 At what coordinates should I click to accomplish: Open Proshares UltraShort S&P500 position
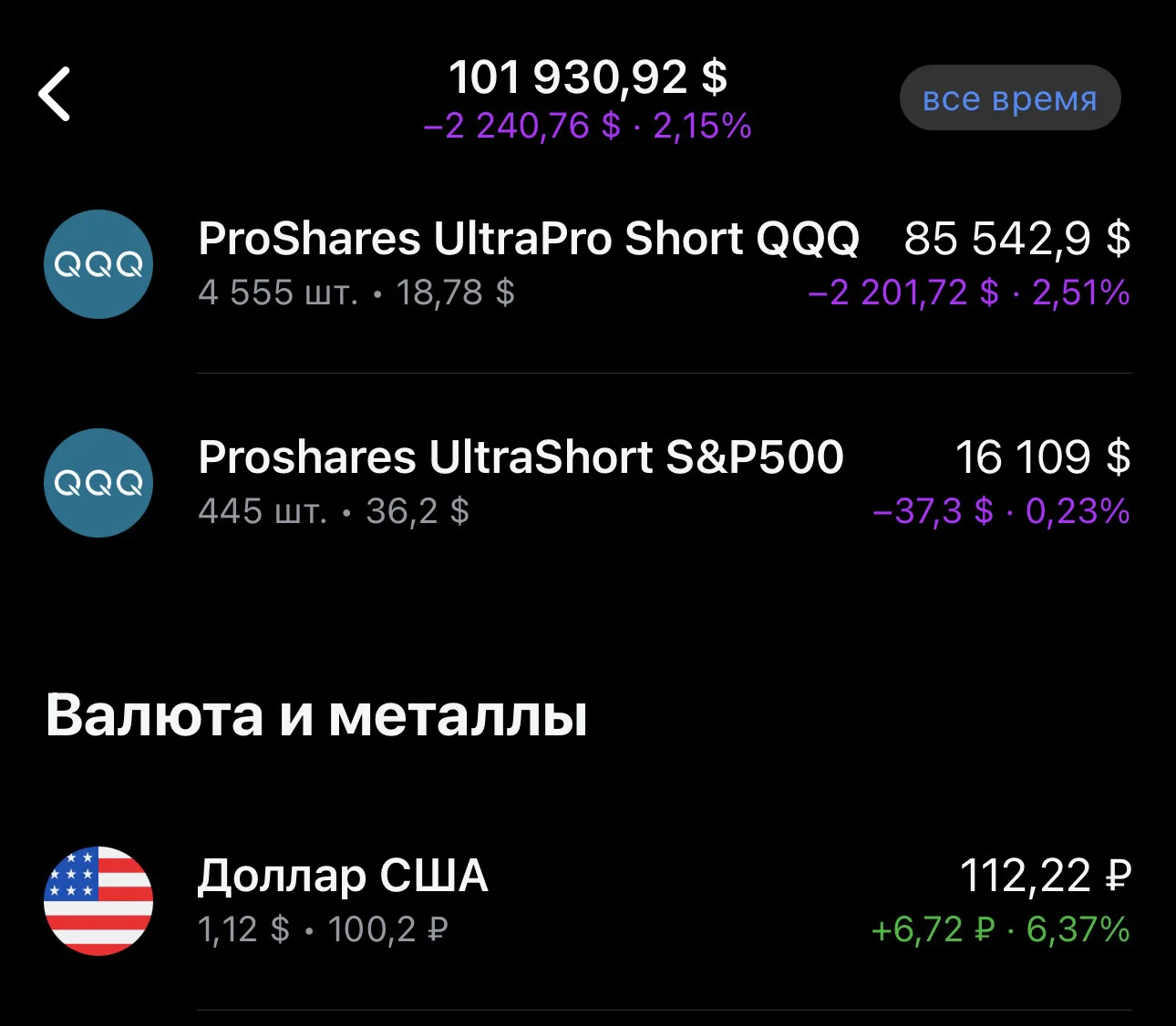pos(588,483)
